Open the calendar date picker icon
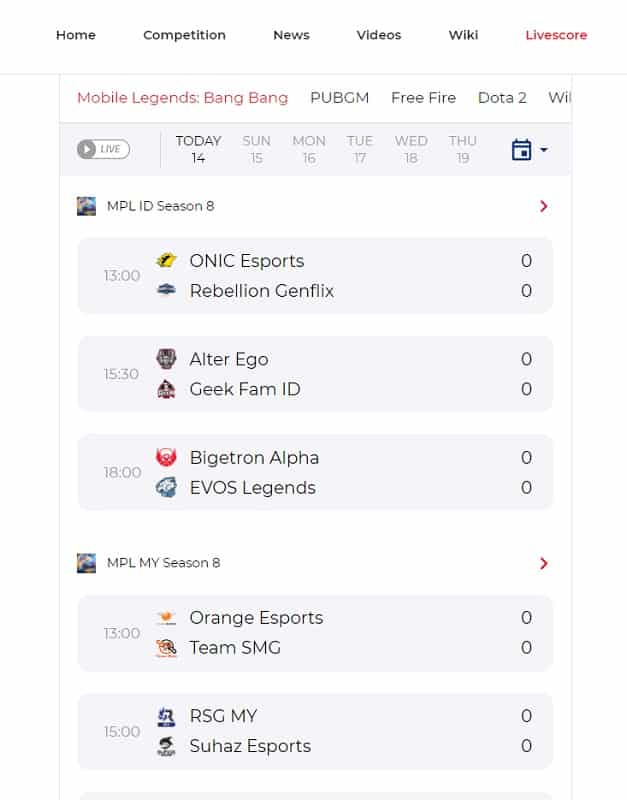Screen dimensions: 627x800 click(x=521, y=149)
